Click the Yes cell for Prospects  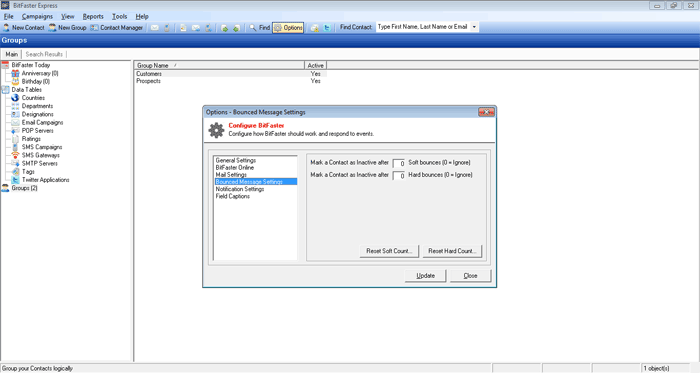pos(316,81)
